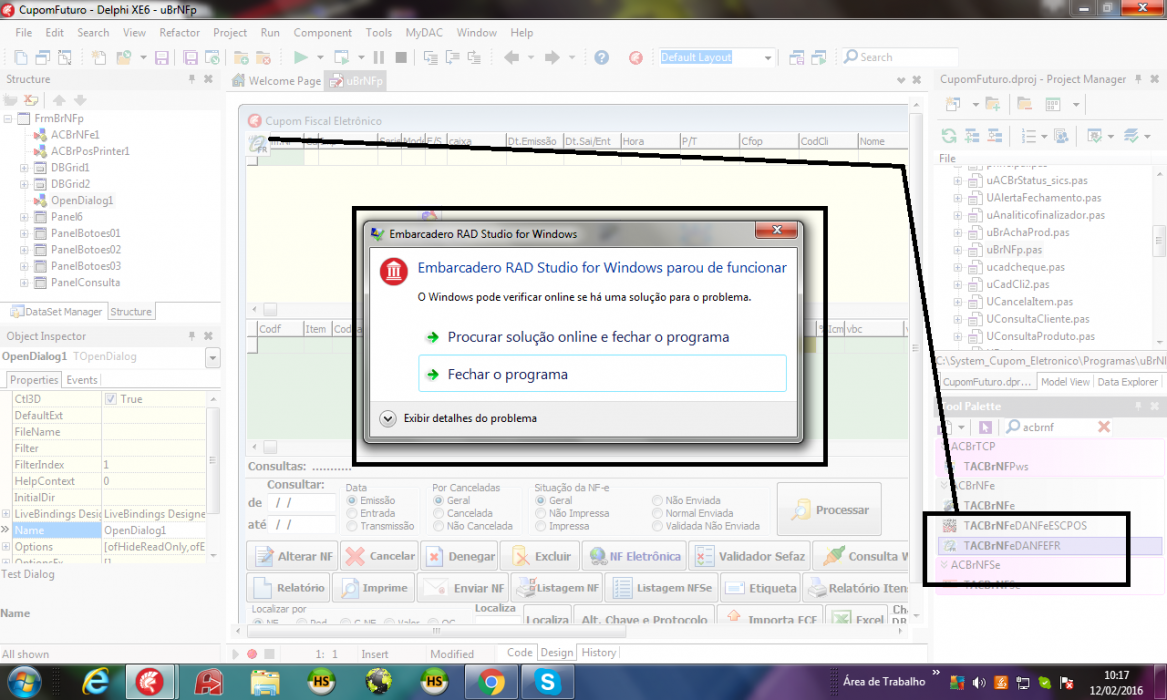Image resolution: width=1167 pixels, height=700 pixels.
Task: Click the Add File to Project toolbar icon
Action: [241, 57]
